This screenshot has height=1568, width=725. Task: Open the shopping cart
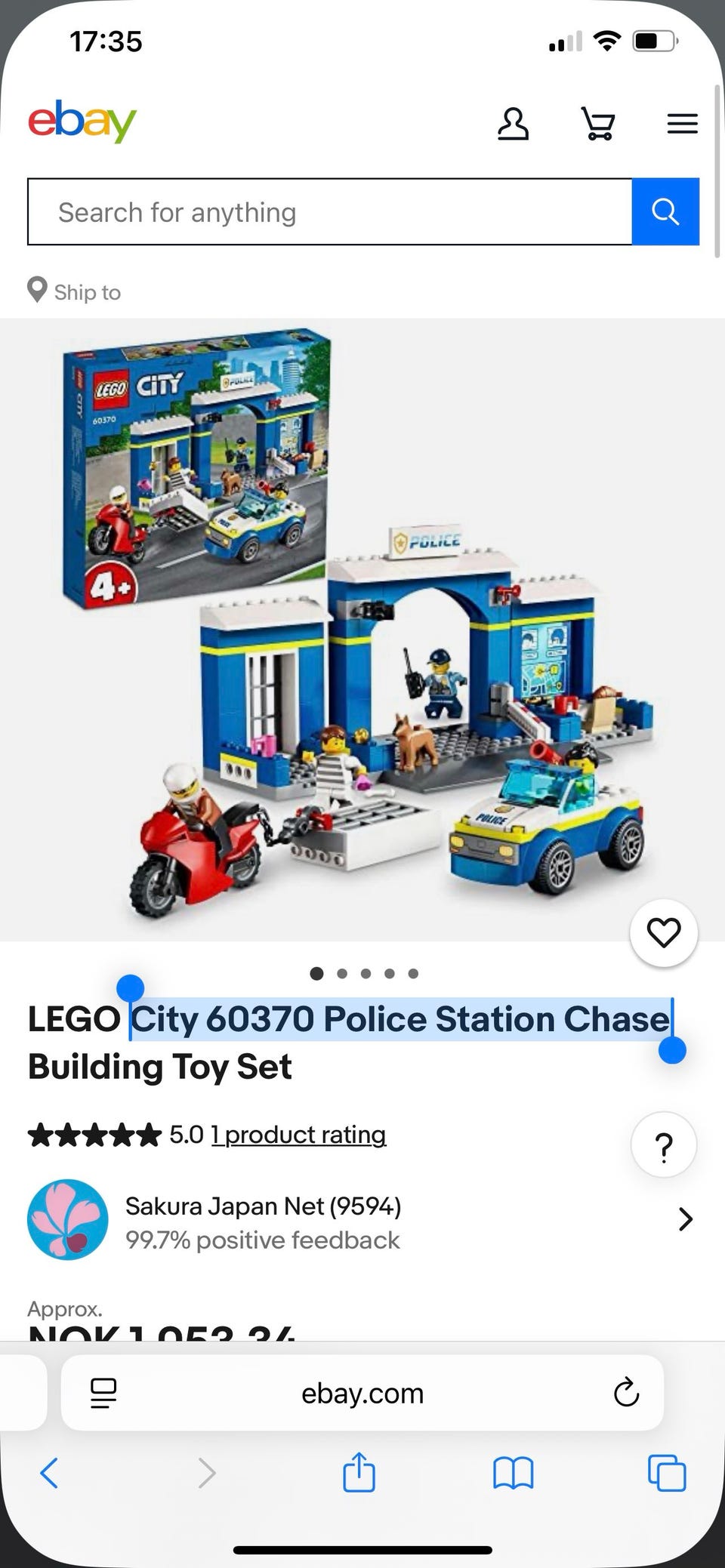(597, 124)
